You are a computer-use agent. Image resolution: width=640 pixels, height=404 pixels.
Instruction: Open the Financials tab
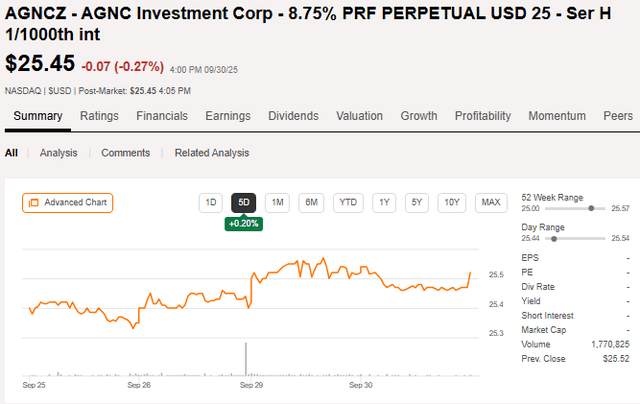pyautogui.click(x=162, y=116)
